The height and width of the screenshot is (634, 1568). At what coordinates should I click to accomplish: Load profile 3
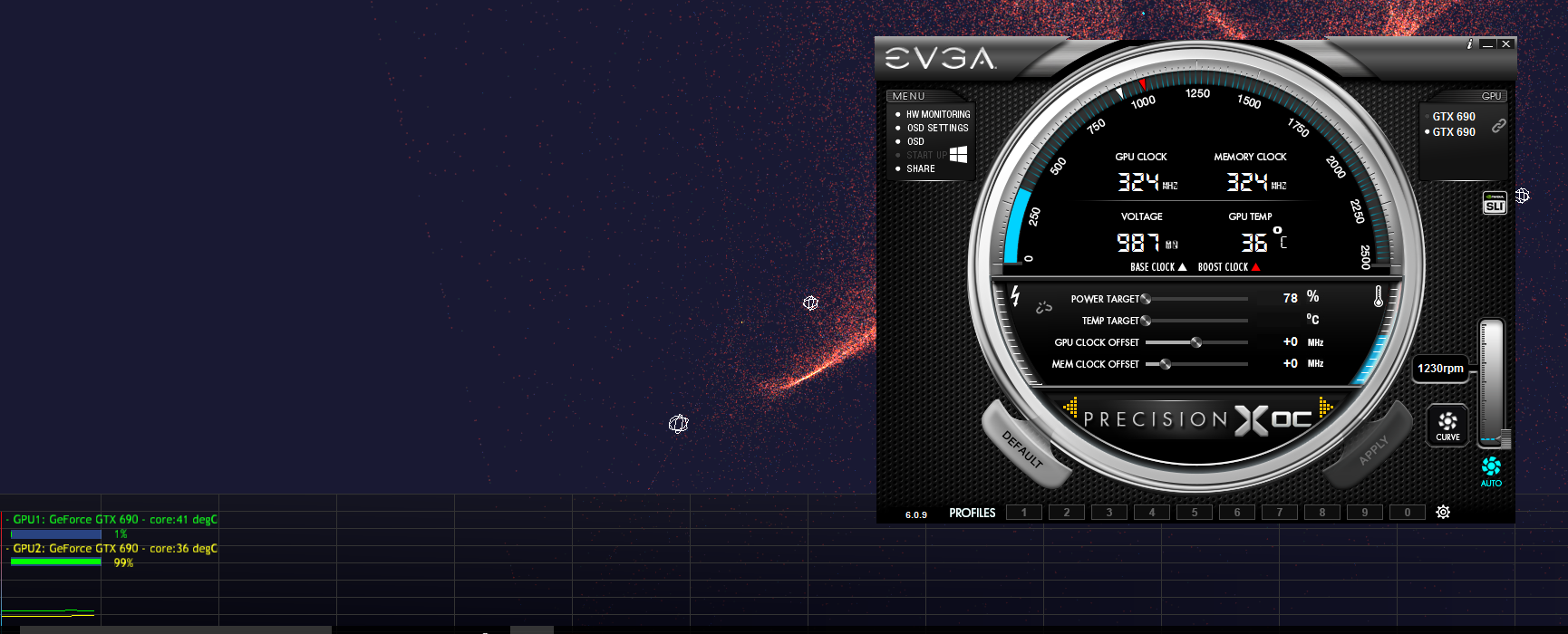1109,513
